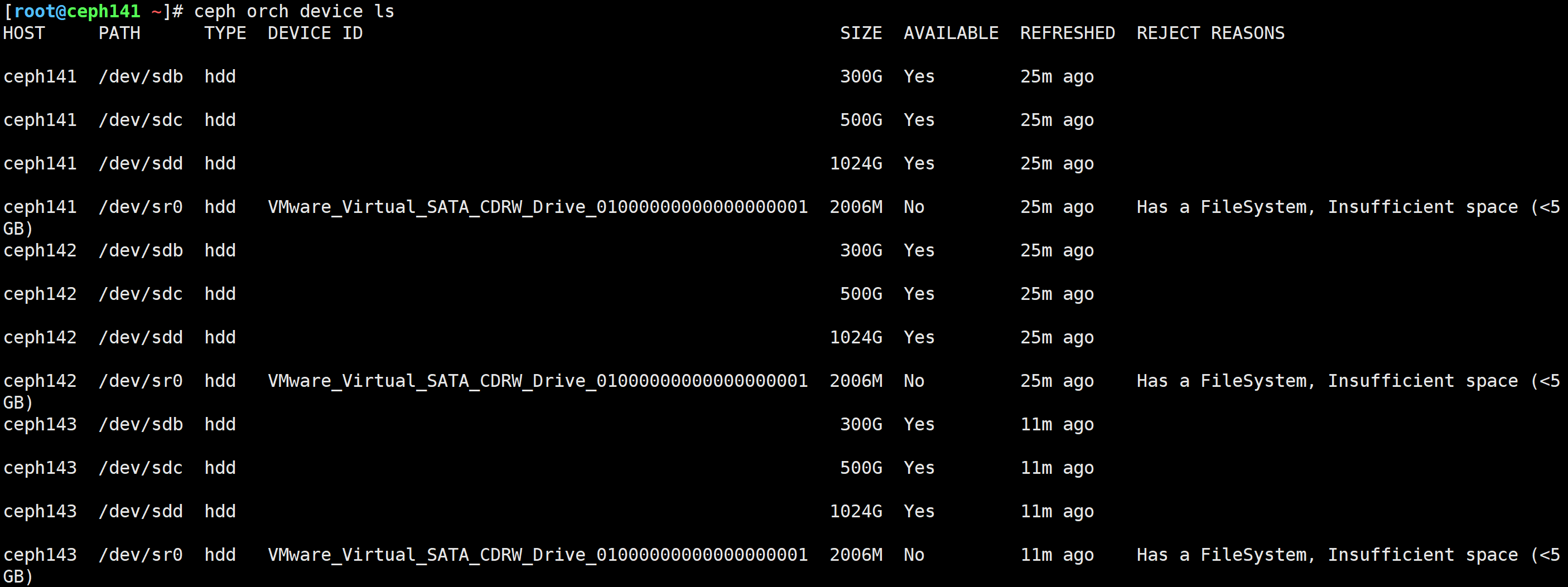Viewport: 1568px width, 587px height.
Task: Click the REFRESHED column header
Action: pyautogui.click(x=1067, y=33)
